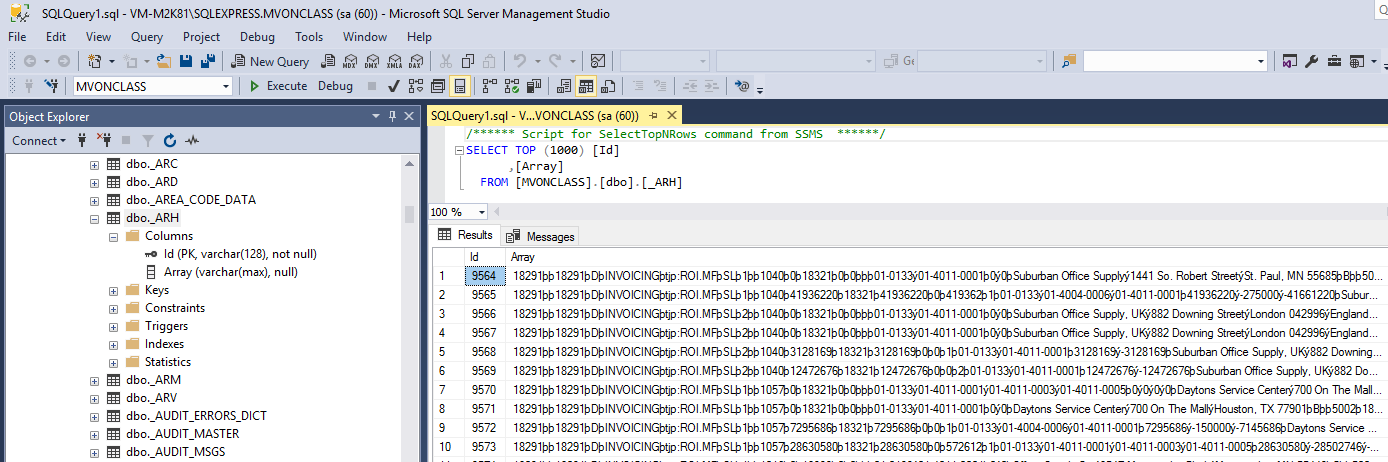The height and width of the screenshot is (462, 1388).
Task: Click the DMX query icon
Action: tap(372, 61)
